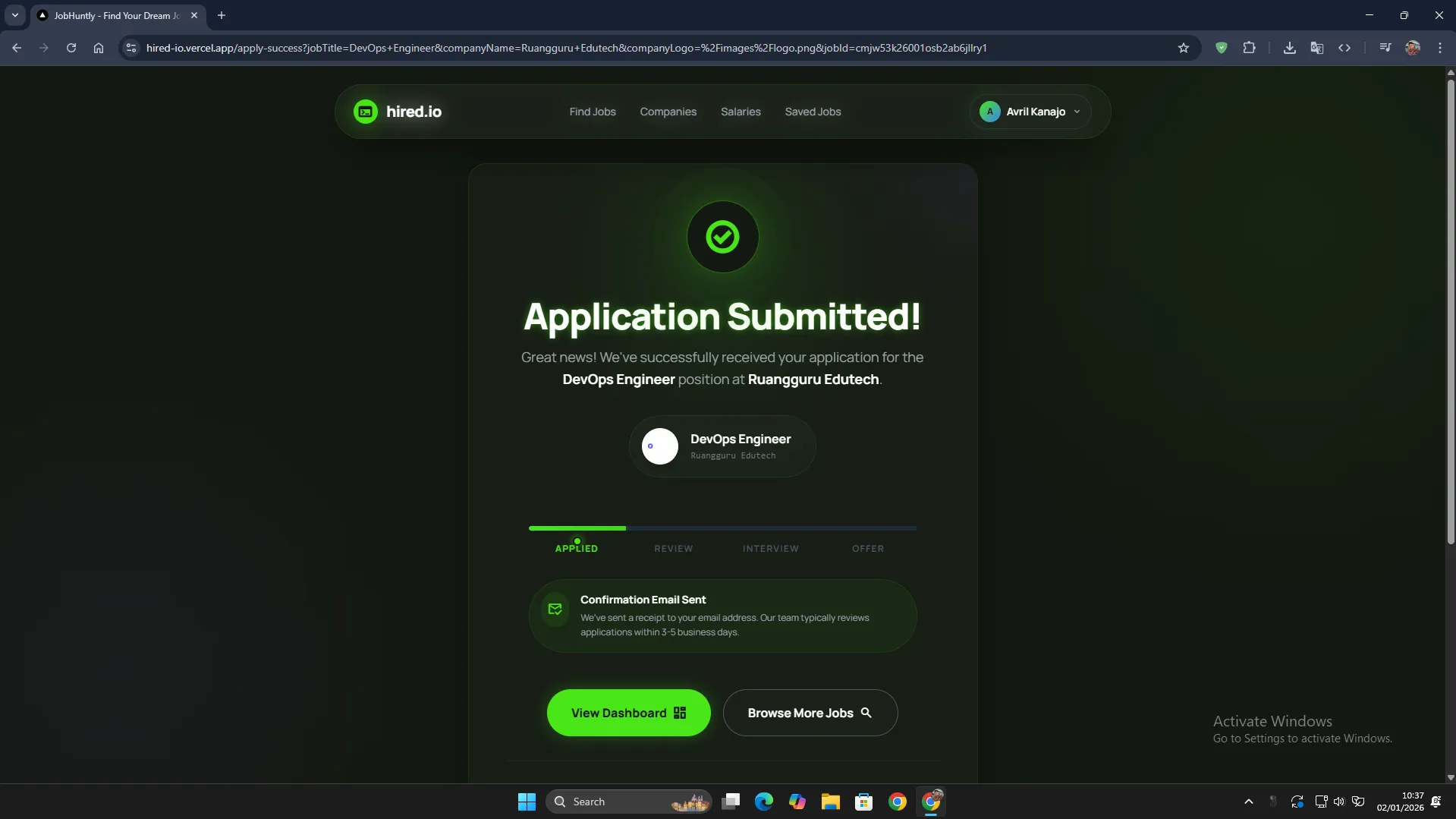1456x819 pixels.
Task: Click the application progress bar
Action: pyautogui.click(x=722, y=528)
